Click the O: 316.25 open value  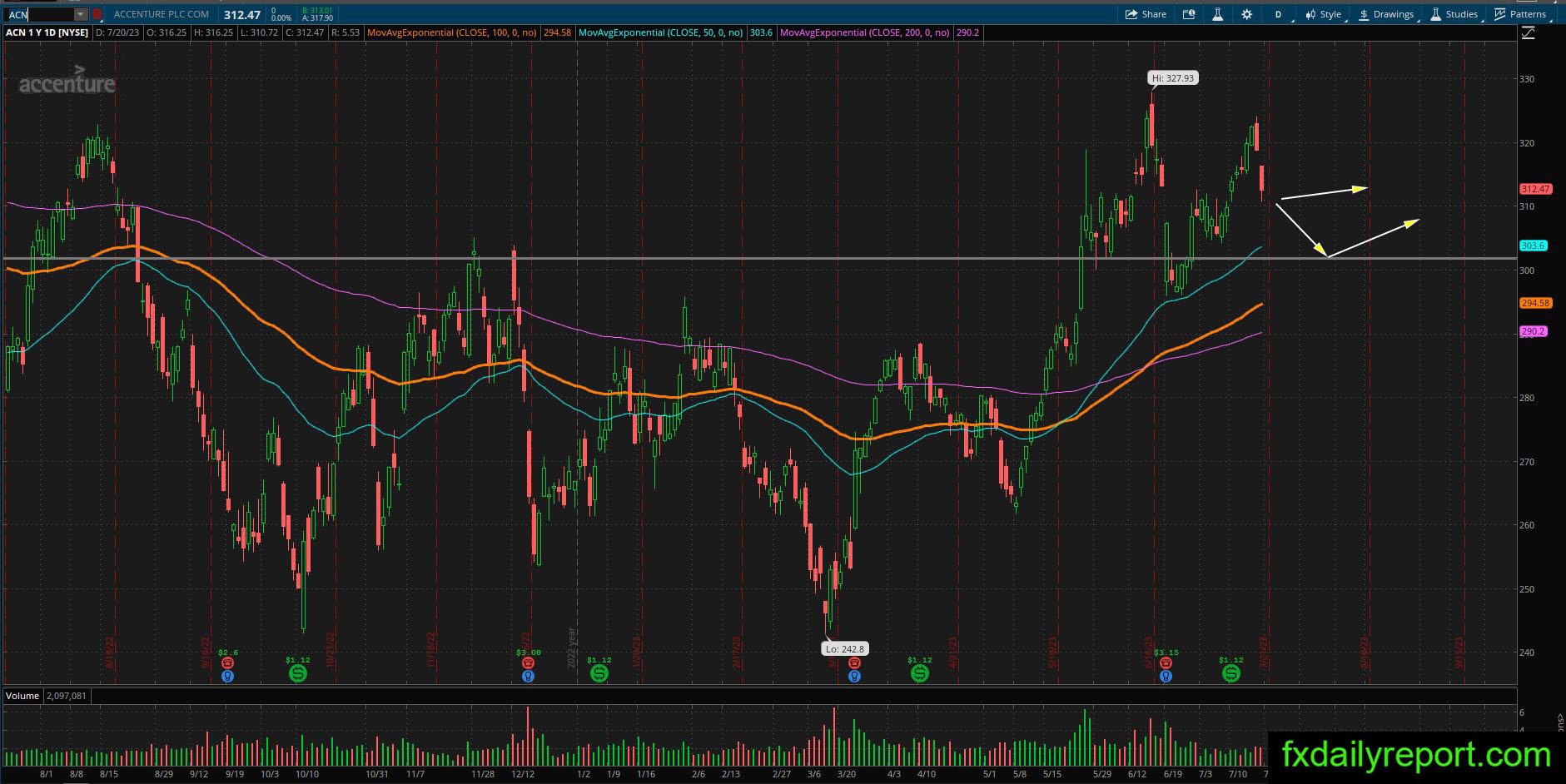click(x=167, y=32)
